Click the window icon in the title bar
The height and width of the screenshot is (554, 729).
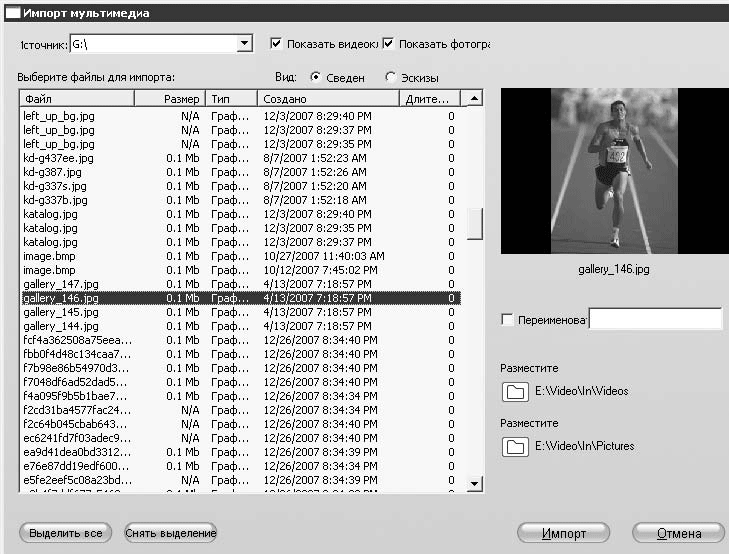point(13,10)
